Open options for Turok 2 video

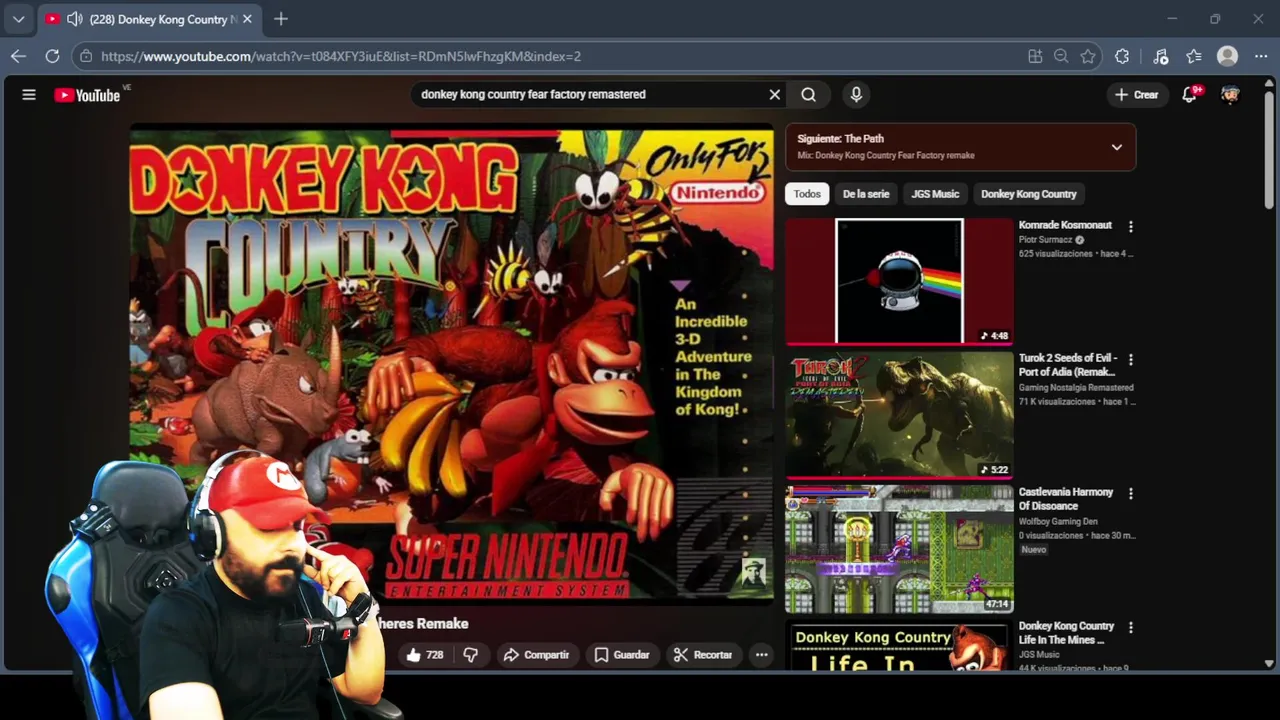pos(1131,359)
